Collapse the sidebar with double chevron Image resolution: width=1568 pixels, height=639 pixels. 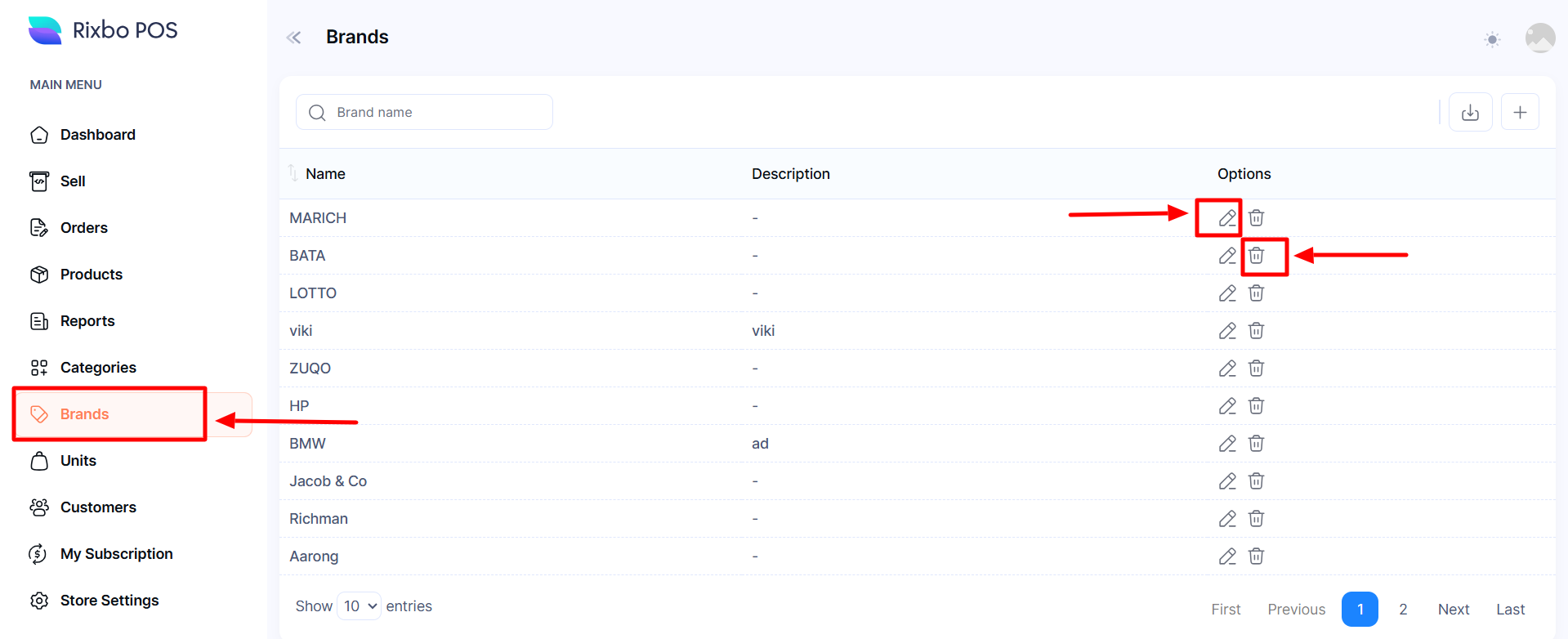(294, 38)
